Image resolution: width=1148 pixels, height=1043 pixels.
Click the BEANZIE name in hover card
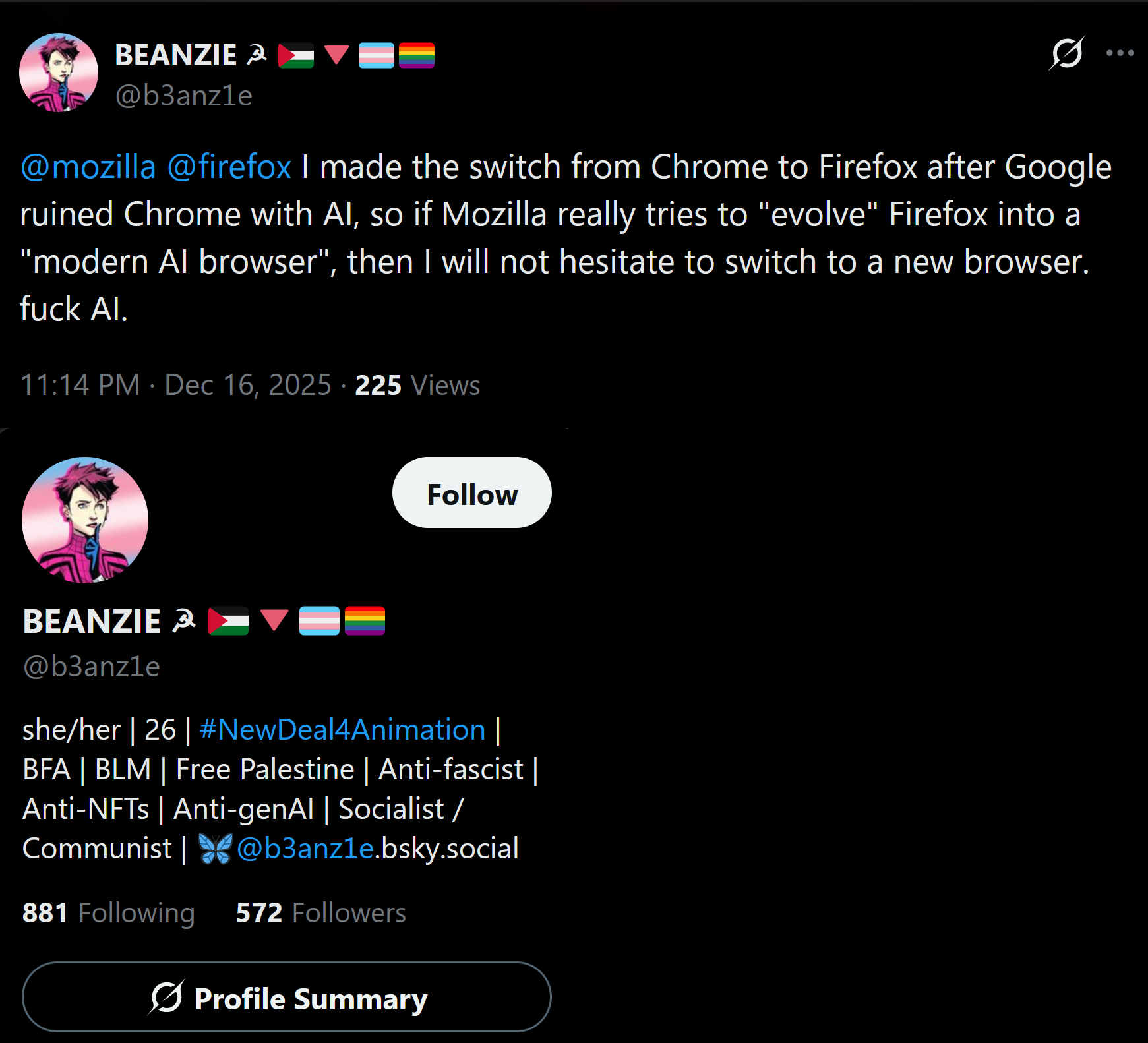coord(92,621)
